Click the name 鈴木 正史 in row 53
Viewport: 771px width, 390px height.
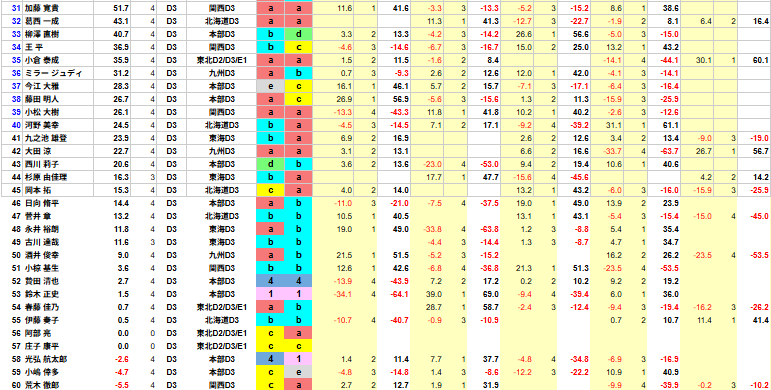pos(41,294)
